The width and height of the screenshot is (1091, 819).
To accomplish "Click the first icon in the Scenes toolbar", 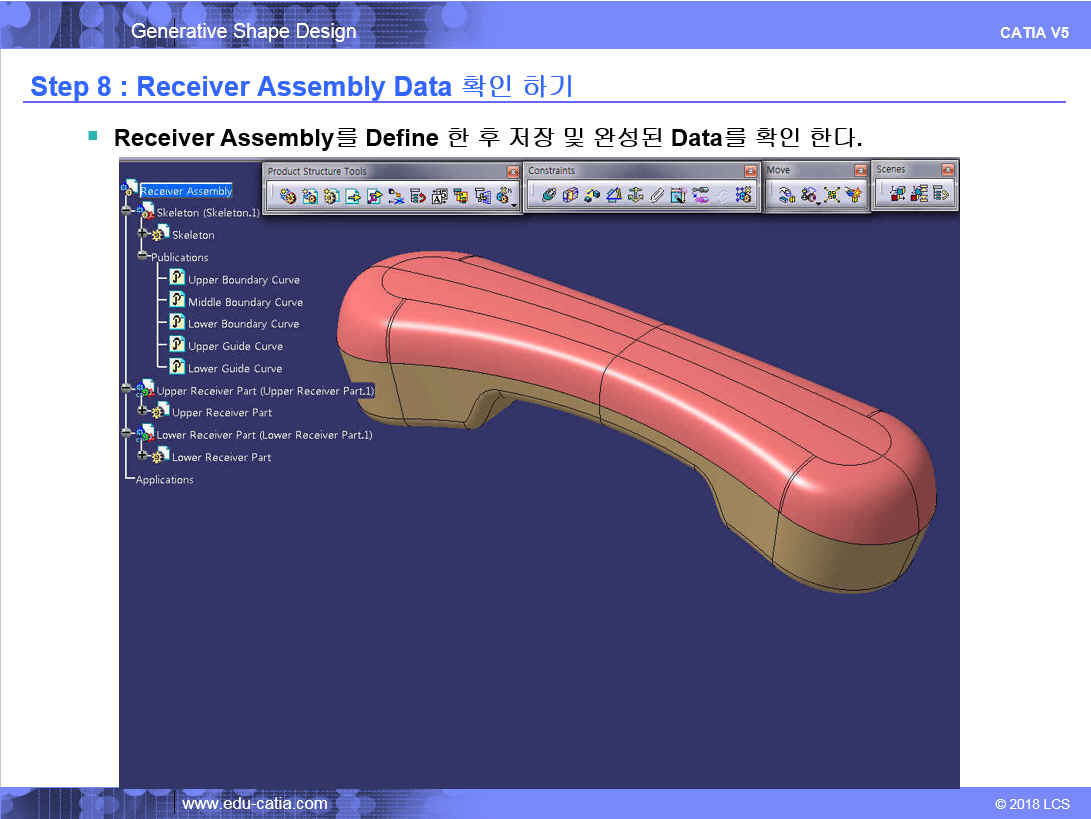I will (898, 195).
